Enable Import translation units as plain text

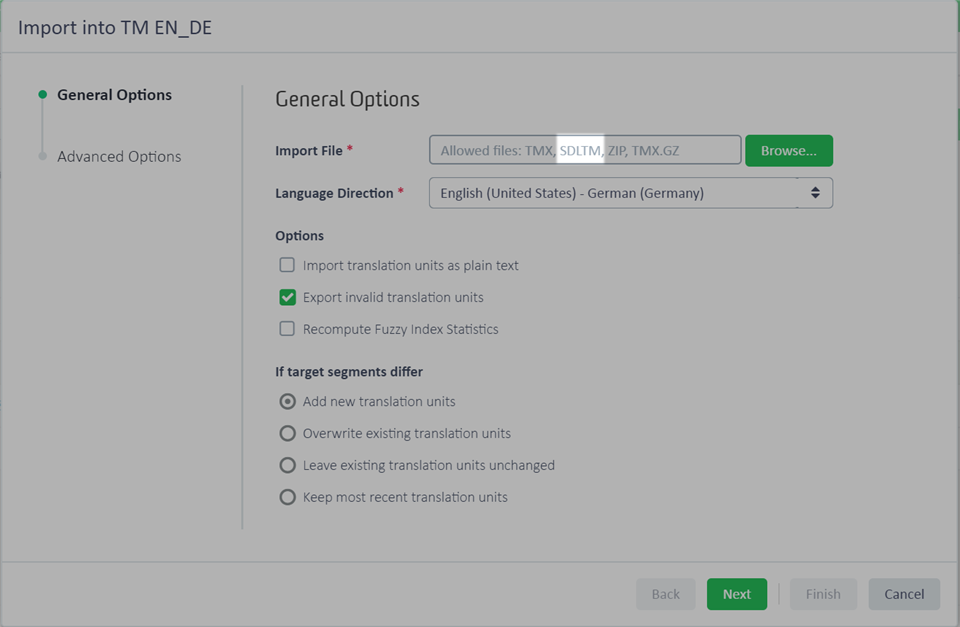287,265
